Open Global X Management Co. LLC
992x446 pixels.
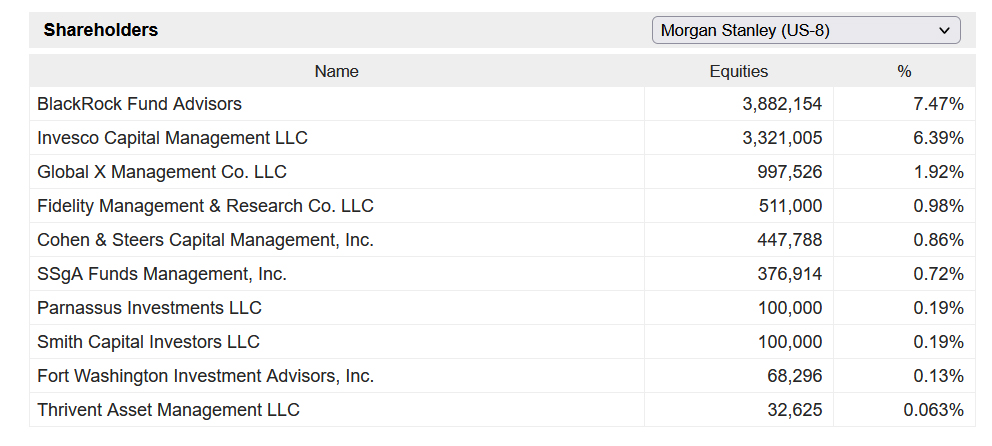click(161, 172)
